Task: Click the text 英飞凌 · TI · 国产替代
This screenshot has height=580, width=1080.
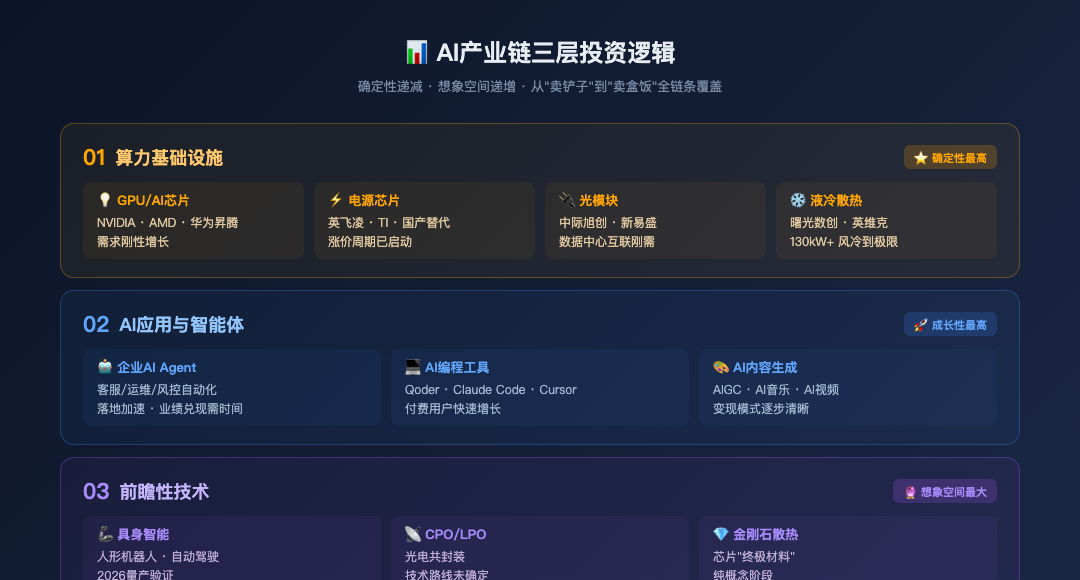Action: 388,222
